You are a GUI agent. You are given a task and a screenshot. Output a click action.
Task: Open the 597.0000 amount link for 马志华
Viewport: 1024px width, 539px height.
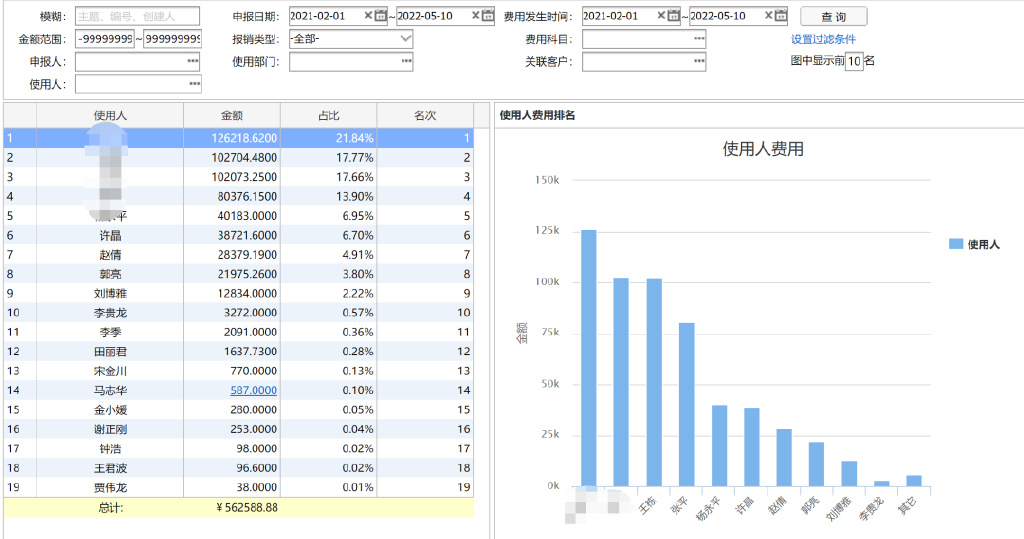point(253,390)
